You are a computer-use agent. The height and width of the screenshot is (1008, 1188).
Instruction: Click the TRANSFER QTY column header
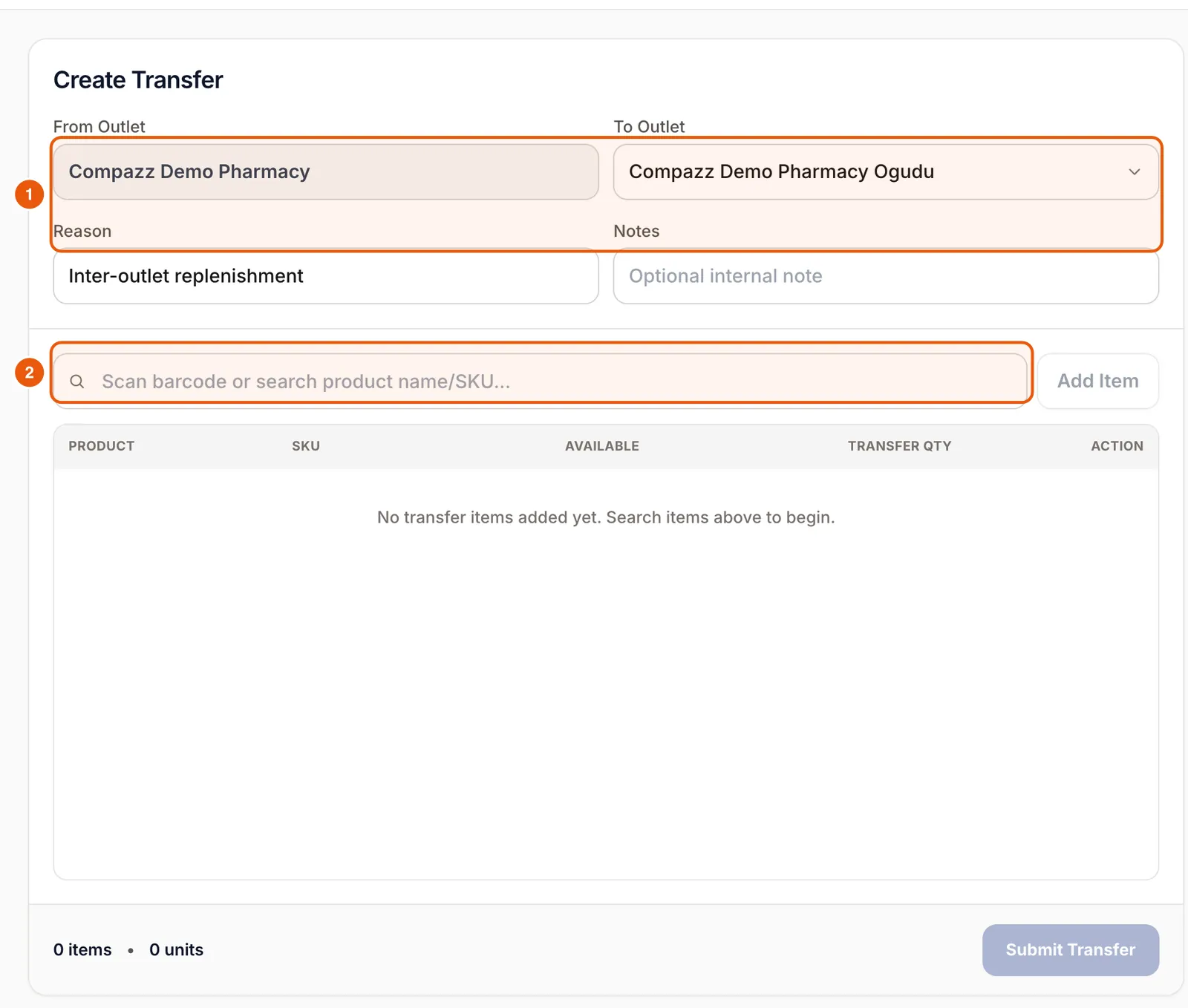coord(900,446)
